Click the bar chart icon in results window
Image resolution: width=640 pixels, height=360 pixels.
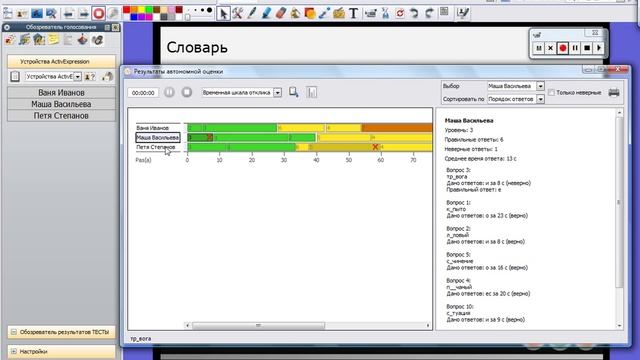tap(312, 92)
